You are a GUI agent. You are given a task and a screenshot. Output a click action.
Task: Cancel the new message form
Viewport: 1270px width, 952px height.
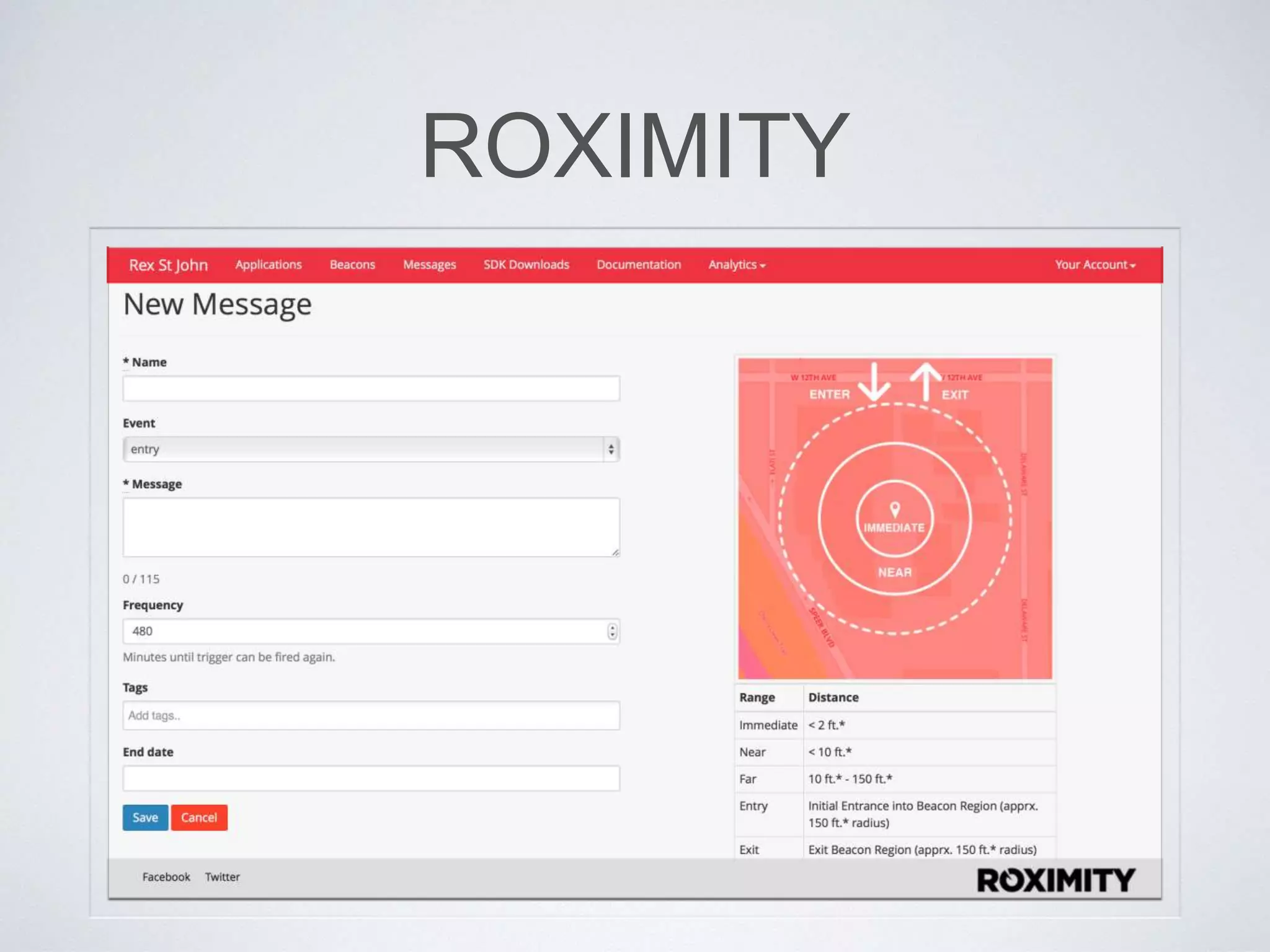click(x=199, y=818)
